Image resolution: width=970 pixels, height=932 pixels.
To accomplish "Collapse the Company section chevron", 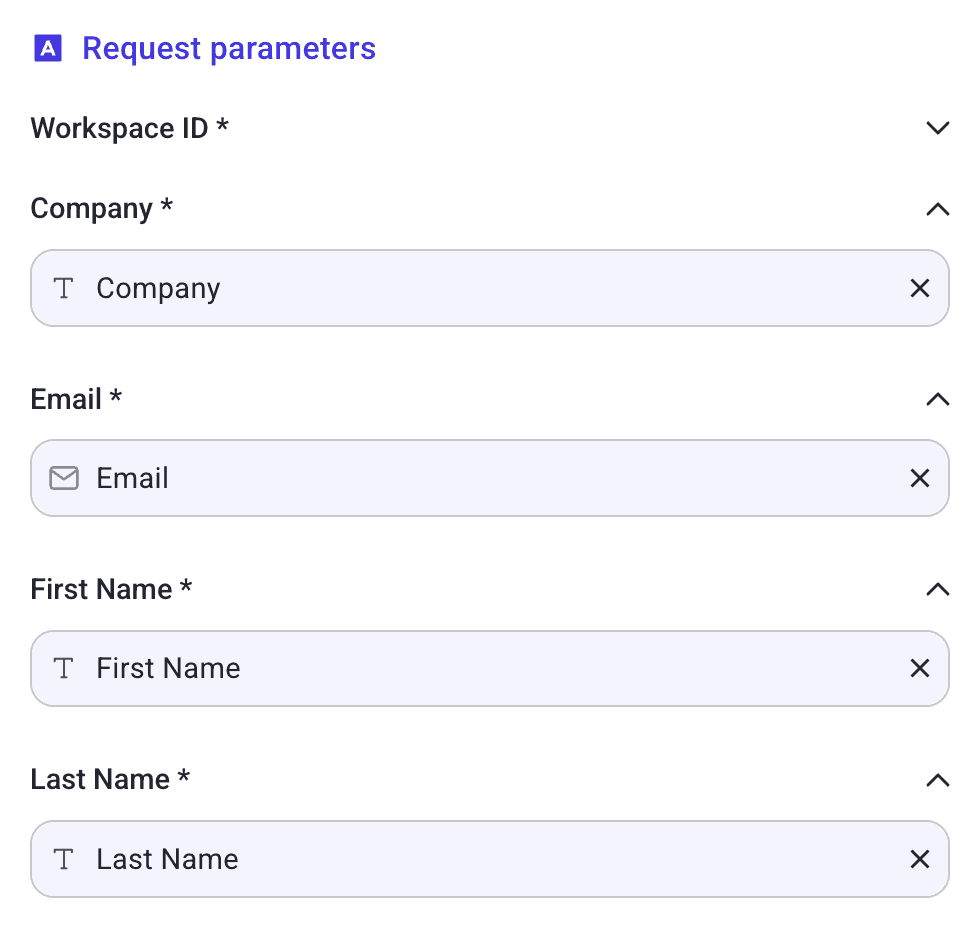I will [936, 209].
